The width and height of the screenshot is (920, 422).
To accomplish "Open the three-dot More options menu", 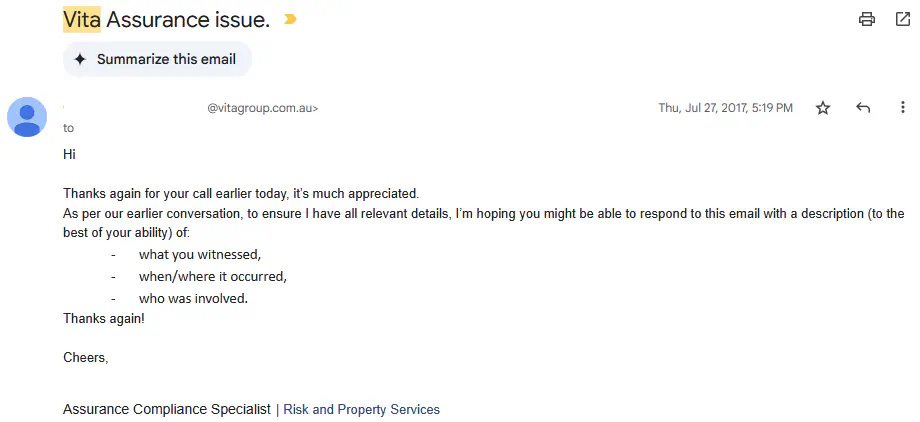I will [x=903, y=108].
